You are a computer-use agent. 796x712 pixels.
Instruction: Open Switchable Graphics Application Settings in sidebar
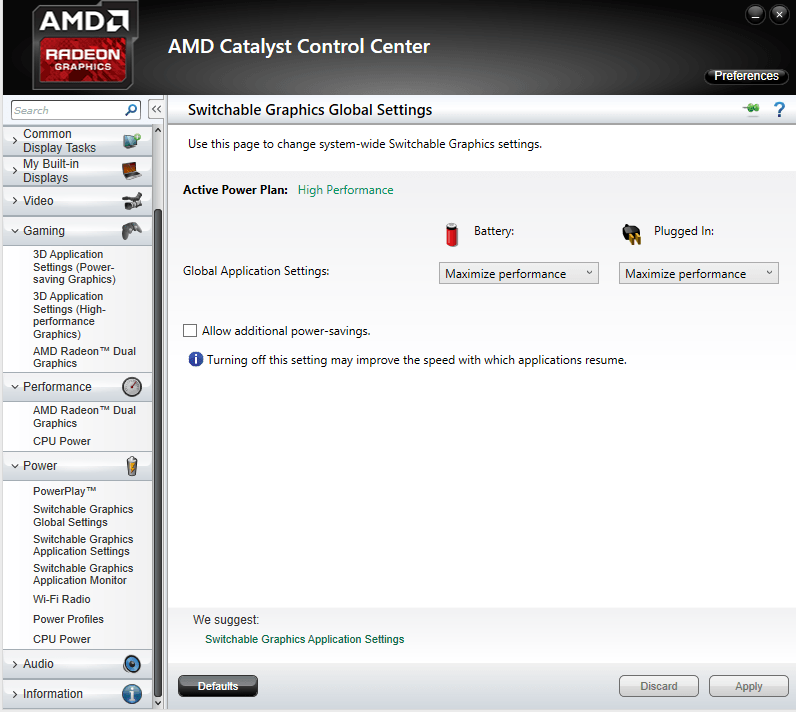[83, 545]
